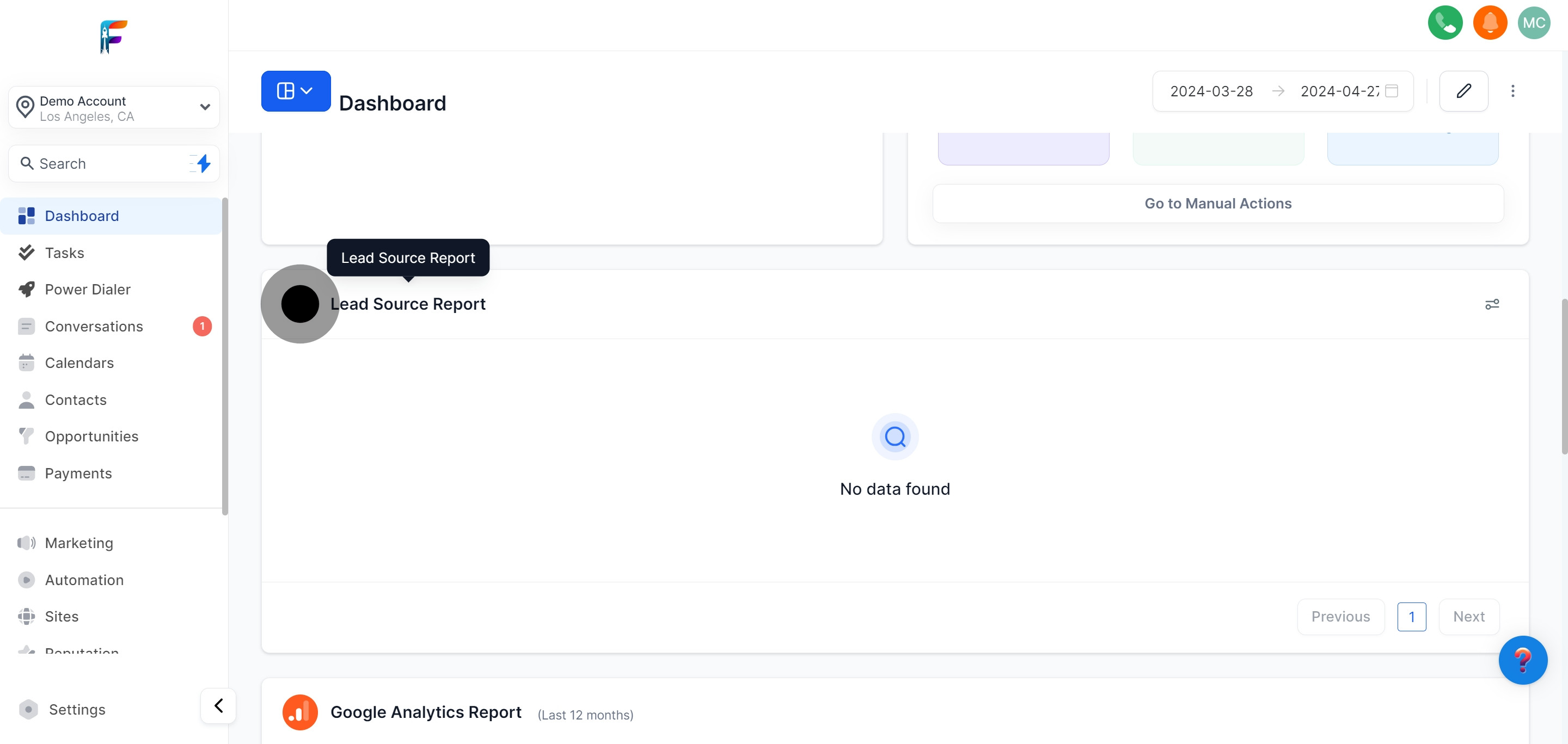Image resolution: width=1568 pixels, height=744 pixels.
Task: Open the MC profile avatar
Action: pyautogui.click(x=1535, y=22)
